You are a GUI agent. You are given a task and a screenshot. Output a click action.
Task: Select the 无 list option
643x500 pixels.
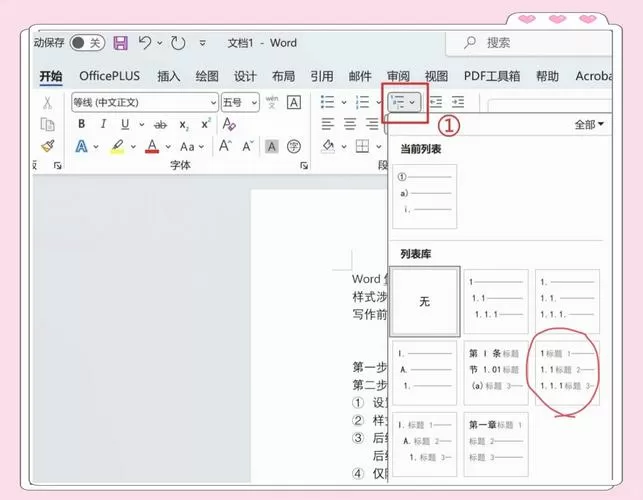[425, 301]
